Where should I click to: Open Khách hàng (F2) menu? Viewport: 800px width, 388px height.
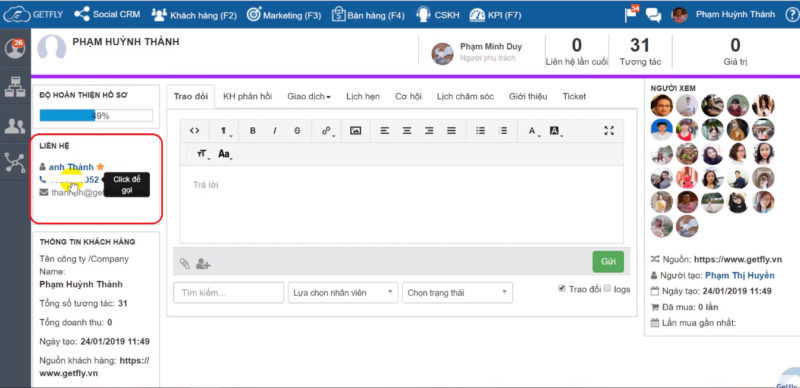pyautogui.click(x=194, y=15)
